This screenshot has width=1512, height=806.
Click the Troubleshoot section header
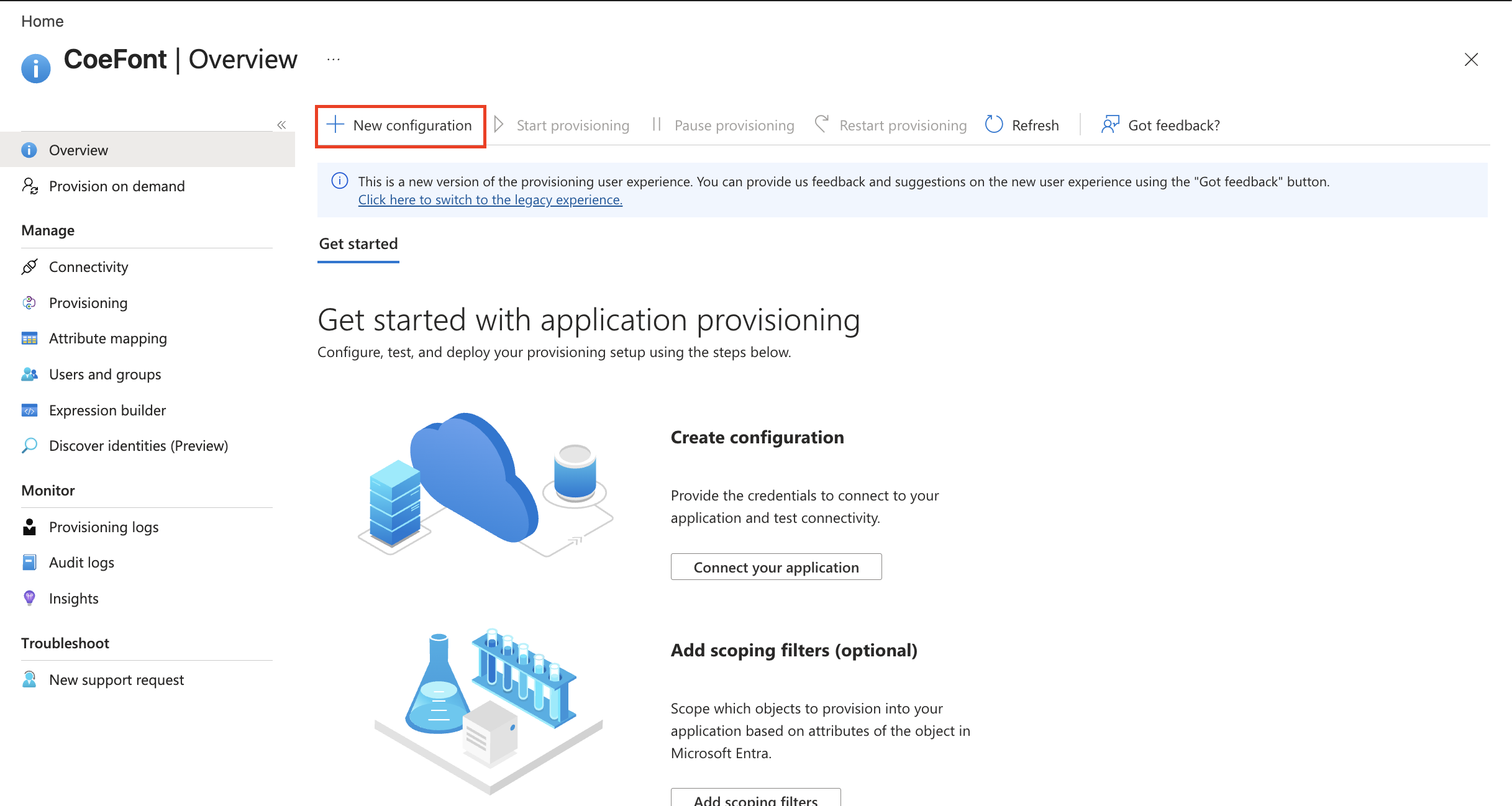point(65,643)
